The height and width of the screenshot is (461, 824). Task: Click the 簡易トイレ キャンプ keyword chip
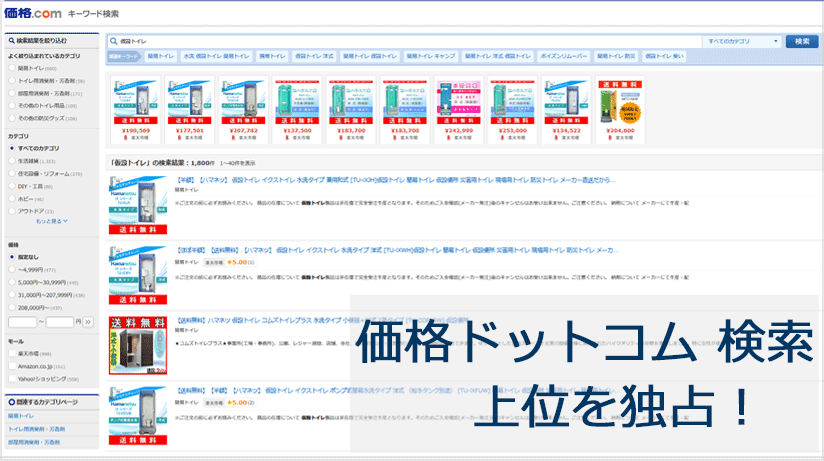click(x=430, y=56)
